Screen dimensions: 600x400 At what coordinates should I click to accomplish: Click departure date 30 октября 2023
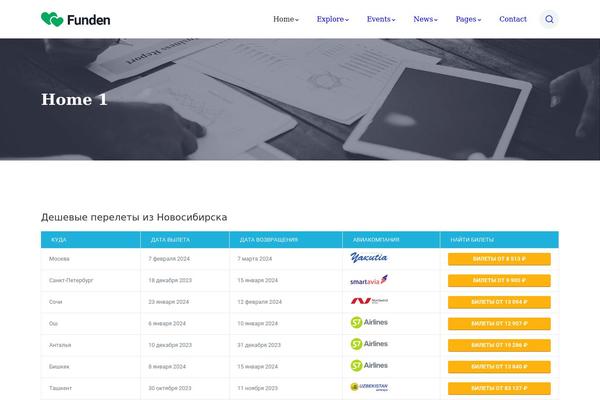(x=170, y=388)
